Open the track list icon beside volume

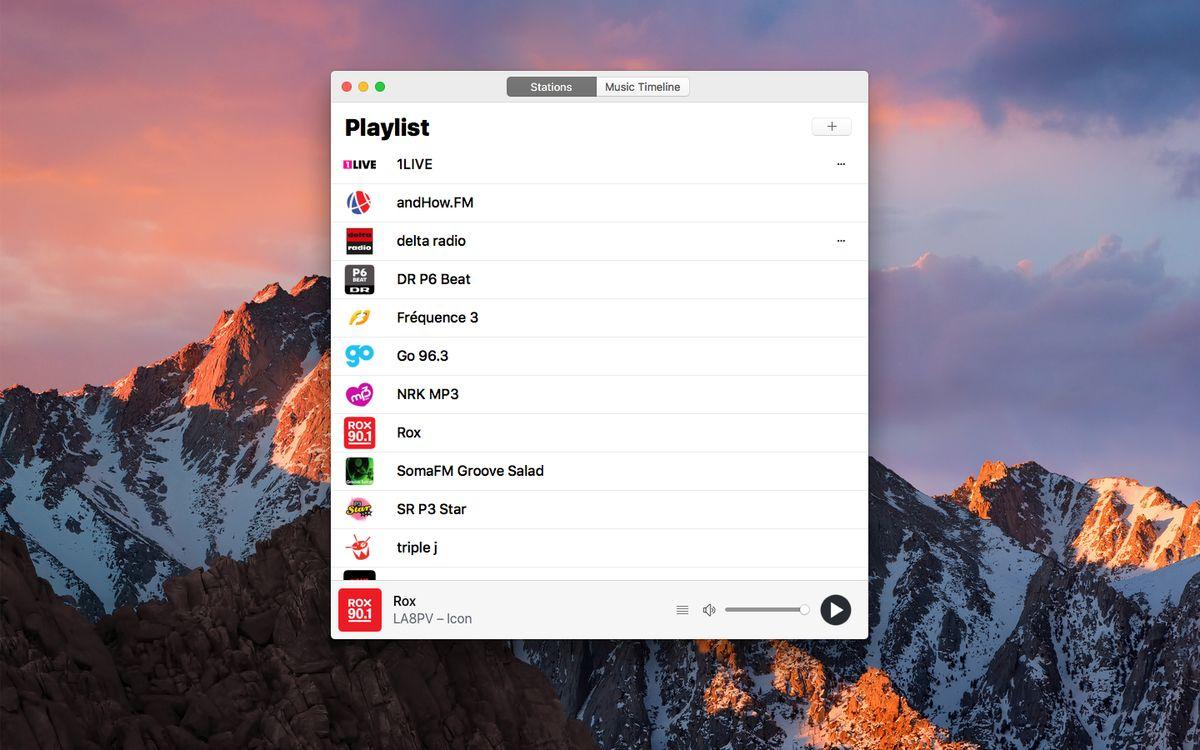[x=682, y=610]
